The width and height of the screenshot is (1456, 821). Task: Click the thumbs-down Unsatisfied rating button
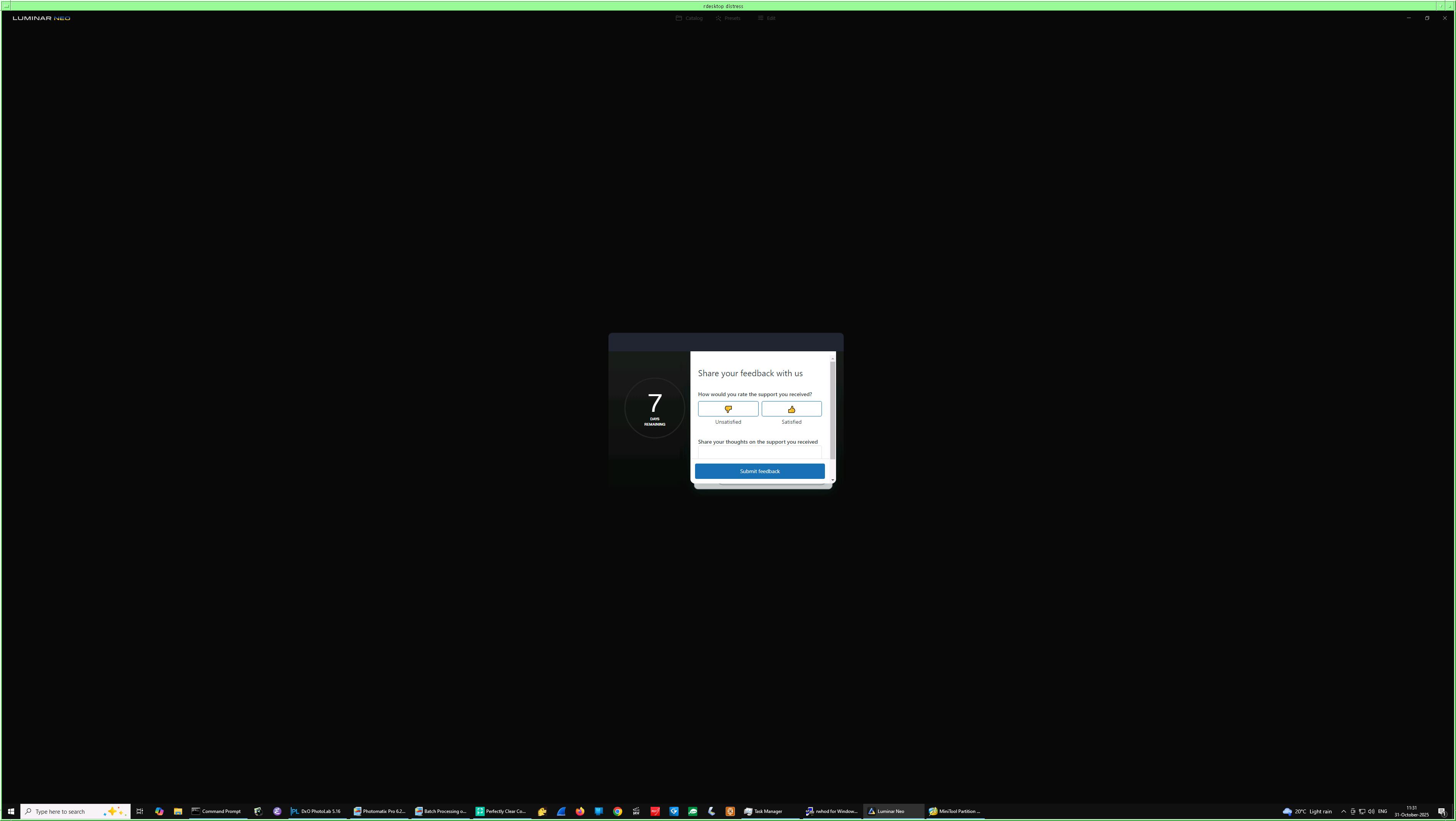[728, 408]
